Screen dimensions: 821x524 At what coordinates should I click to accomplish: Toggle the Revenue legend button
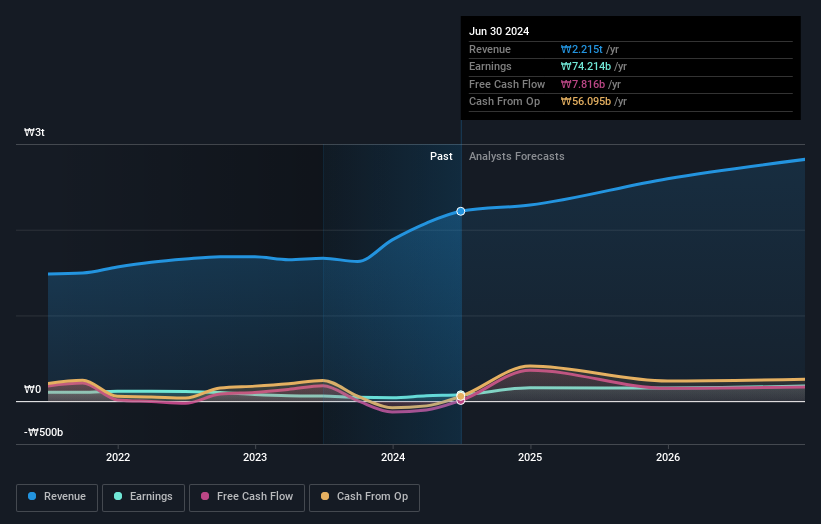[x=57, y=497]
